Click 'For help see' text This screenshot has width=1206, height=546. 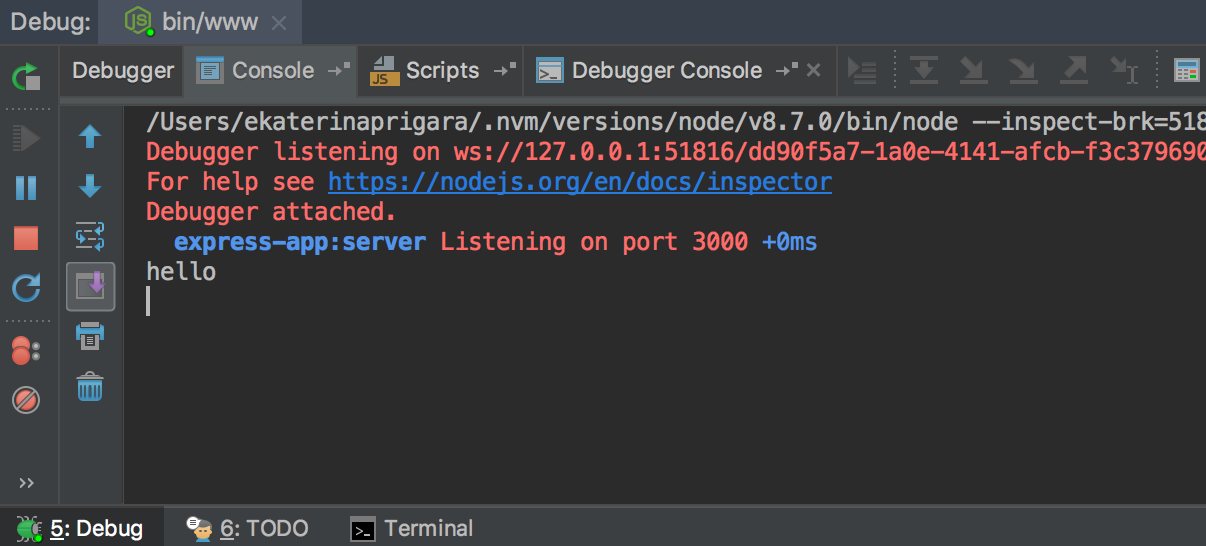pyautogui.click(x=230, y=182)
